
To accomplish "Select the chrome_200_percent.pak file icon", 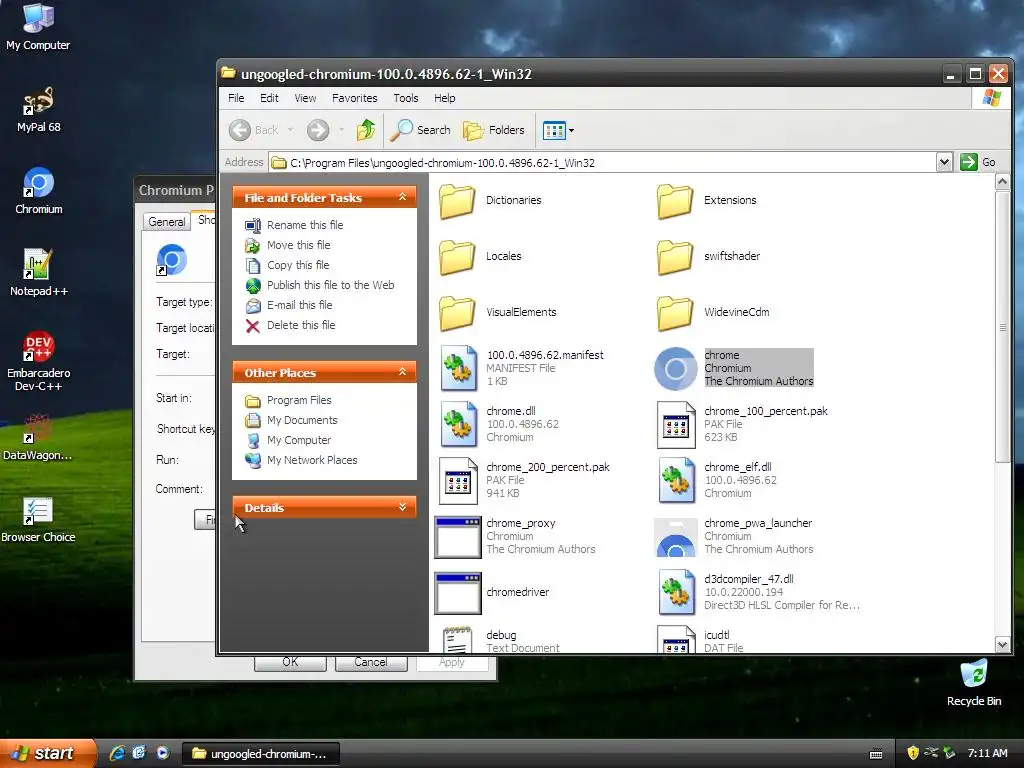I will (458, 481).
